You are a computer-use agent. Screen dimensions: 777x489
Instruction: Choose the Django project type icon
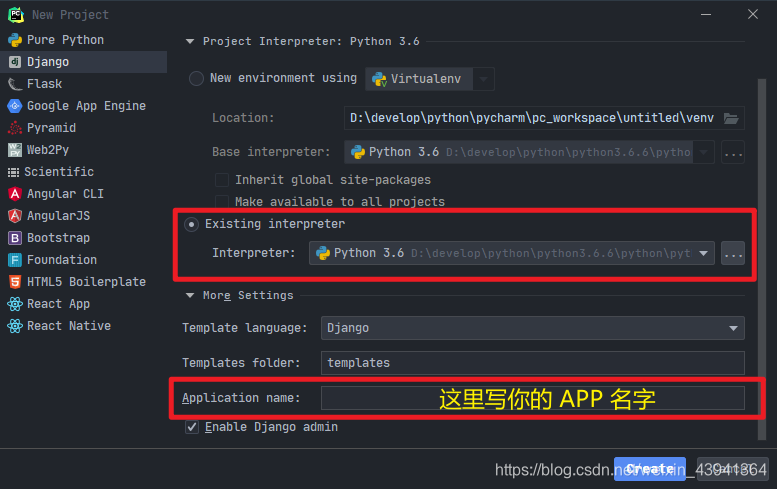(x=15, y=62)
